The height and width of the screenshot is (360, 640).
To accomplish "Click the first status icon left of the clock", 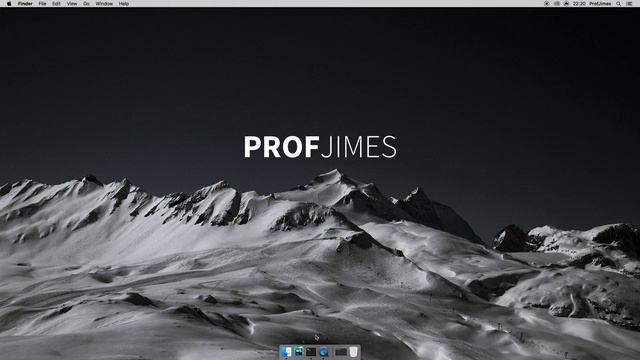I will coord(547,4).
